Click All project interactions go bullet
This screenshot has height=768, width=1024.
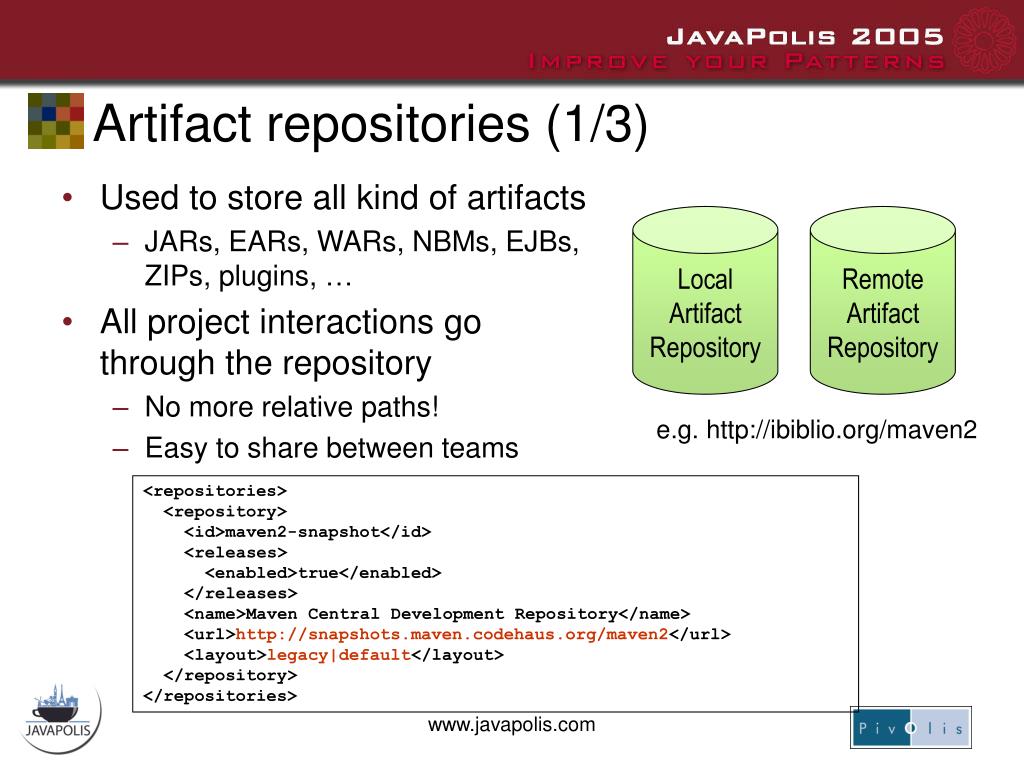pos(291,323)
